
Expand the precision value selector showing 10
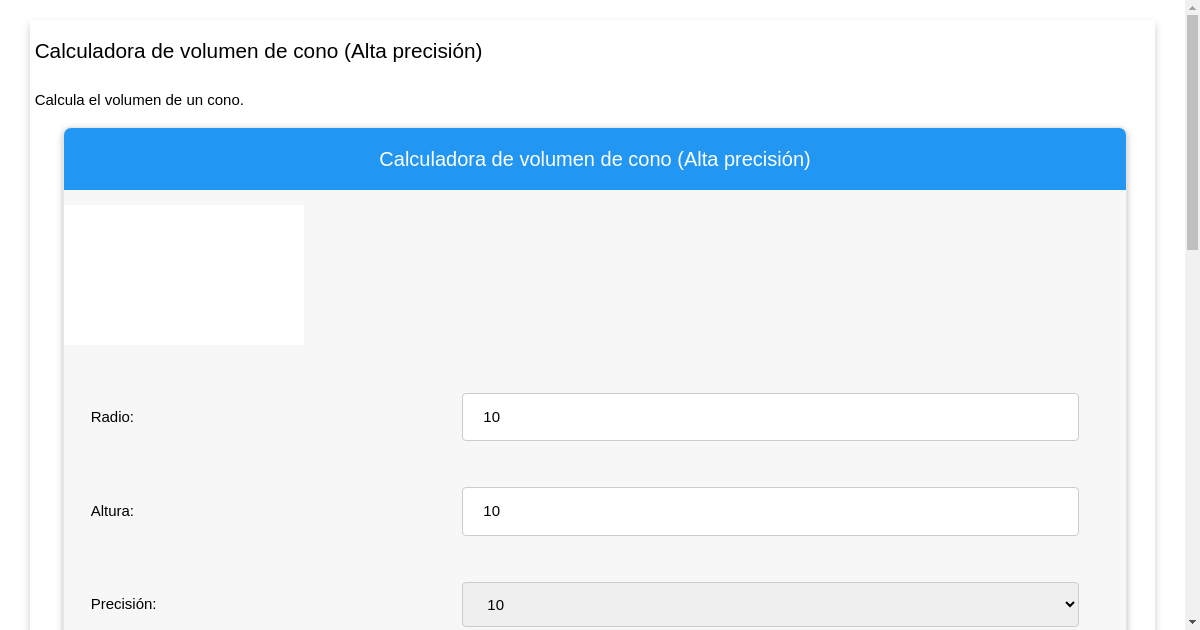click(x=770, y=604)
